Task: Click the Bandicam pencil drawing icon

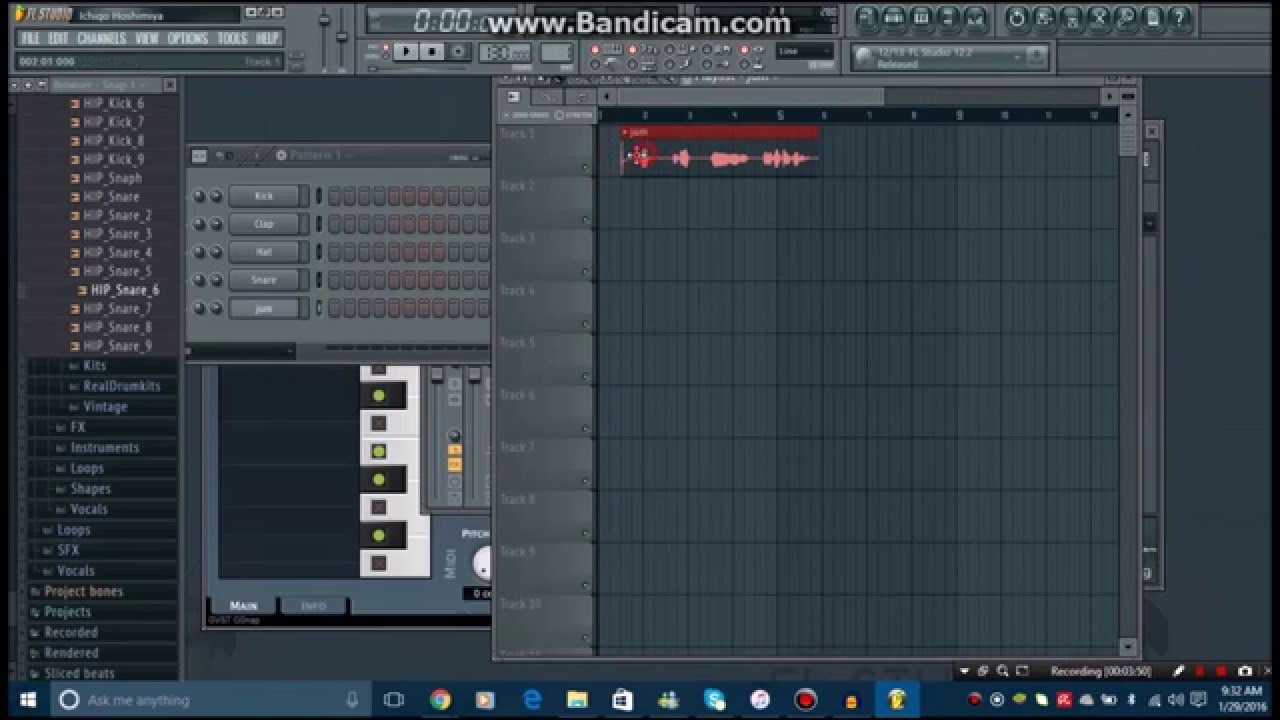Action: [x=1179, y=671]
